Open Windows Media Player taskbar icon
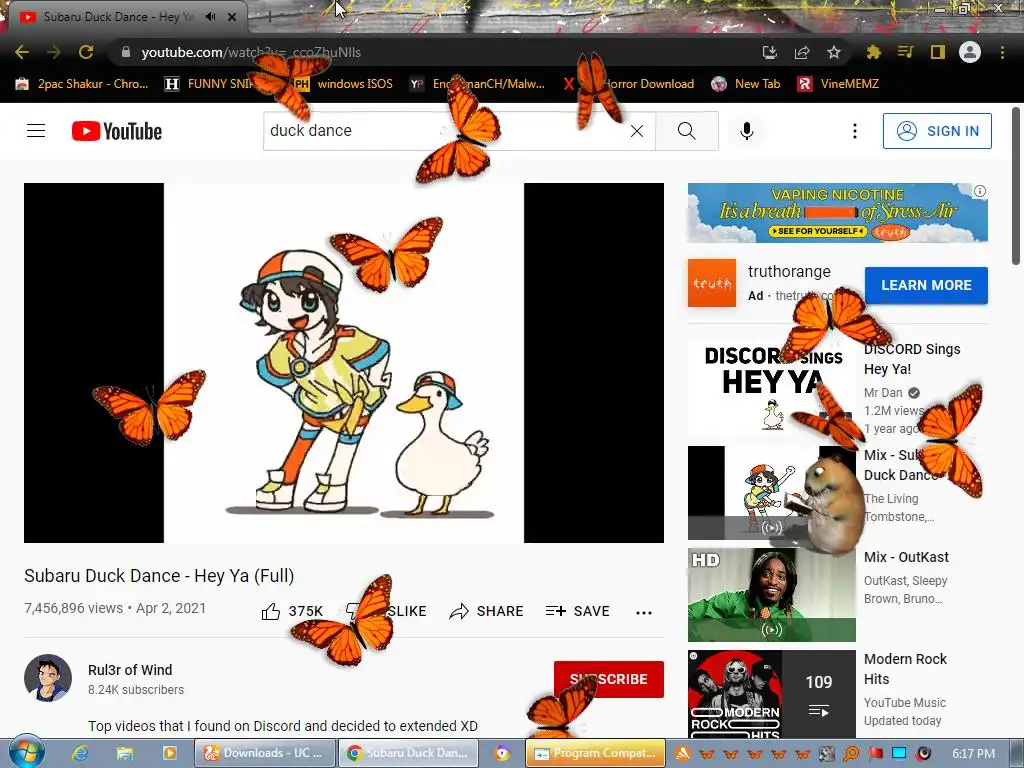 point(169,753)
